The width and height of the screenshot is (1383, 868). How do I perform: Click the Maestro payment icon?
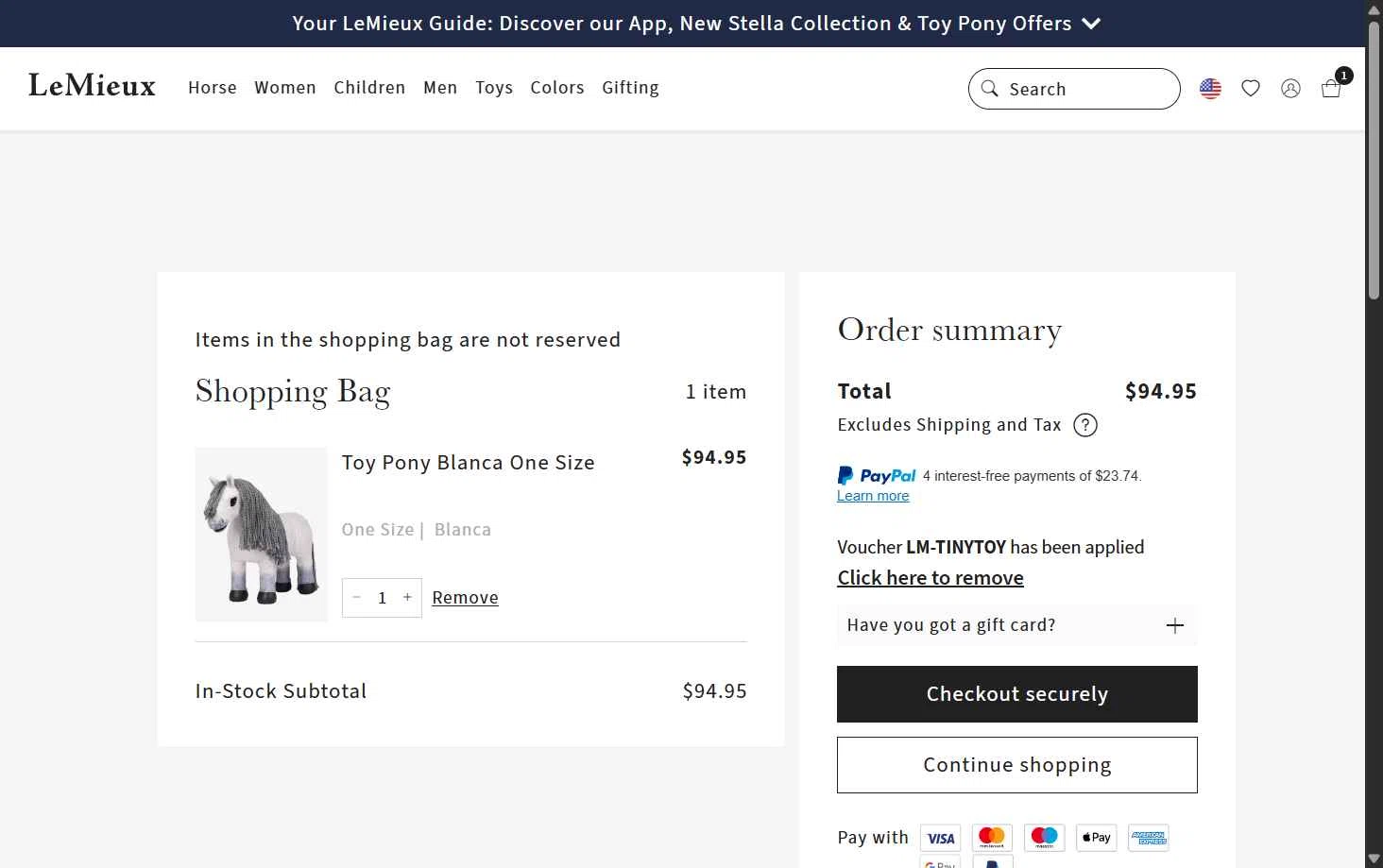1044,838
